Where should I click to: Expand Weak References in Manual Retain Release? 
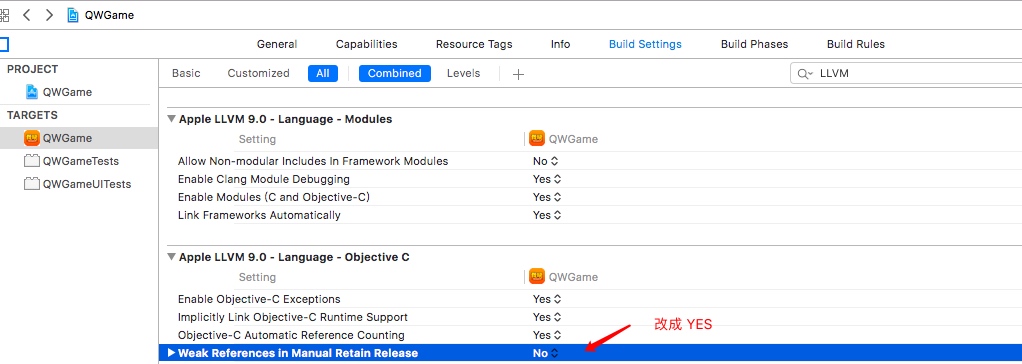coord(171,353)
